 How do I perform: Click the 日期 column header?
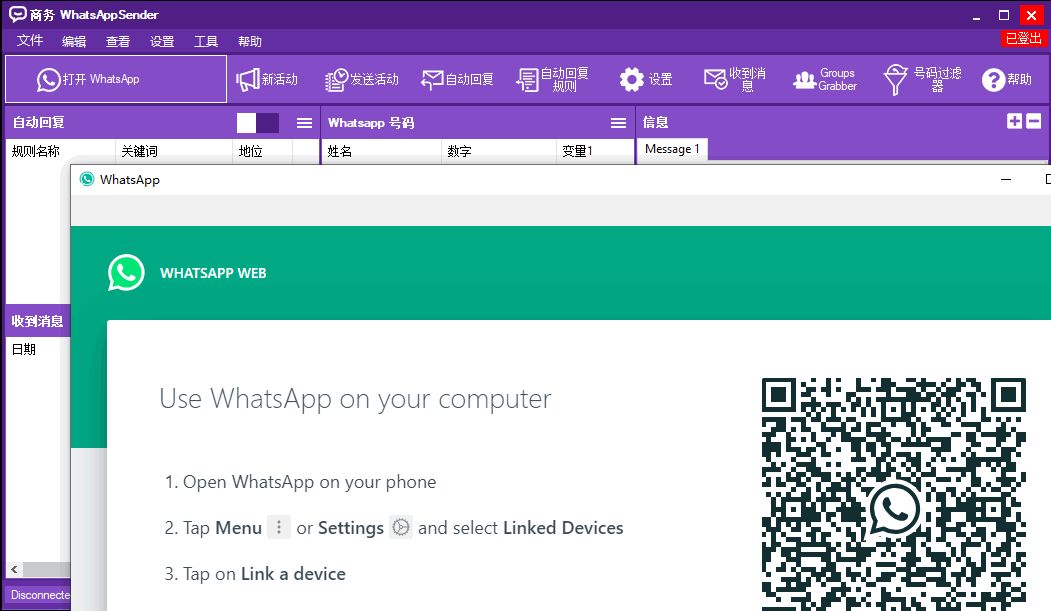coord(24,349)
